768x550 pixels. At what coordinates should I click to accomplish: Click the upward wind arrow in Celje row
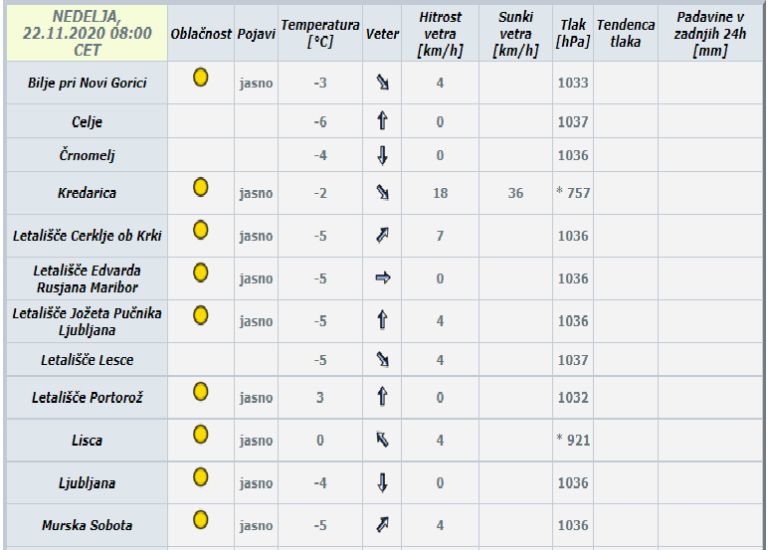click(x=383, y=120)
